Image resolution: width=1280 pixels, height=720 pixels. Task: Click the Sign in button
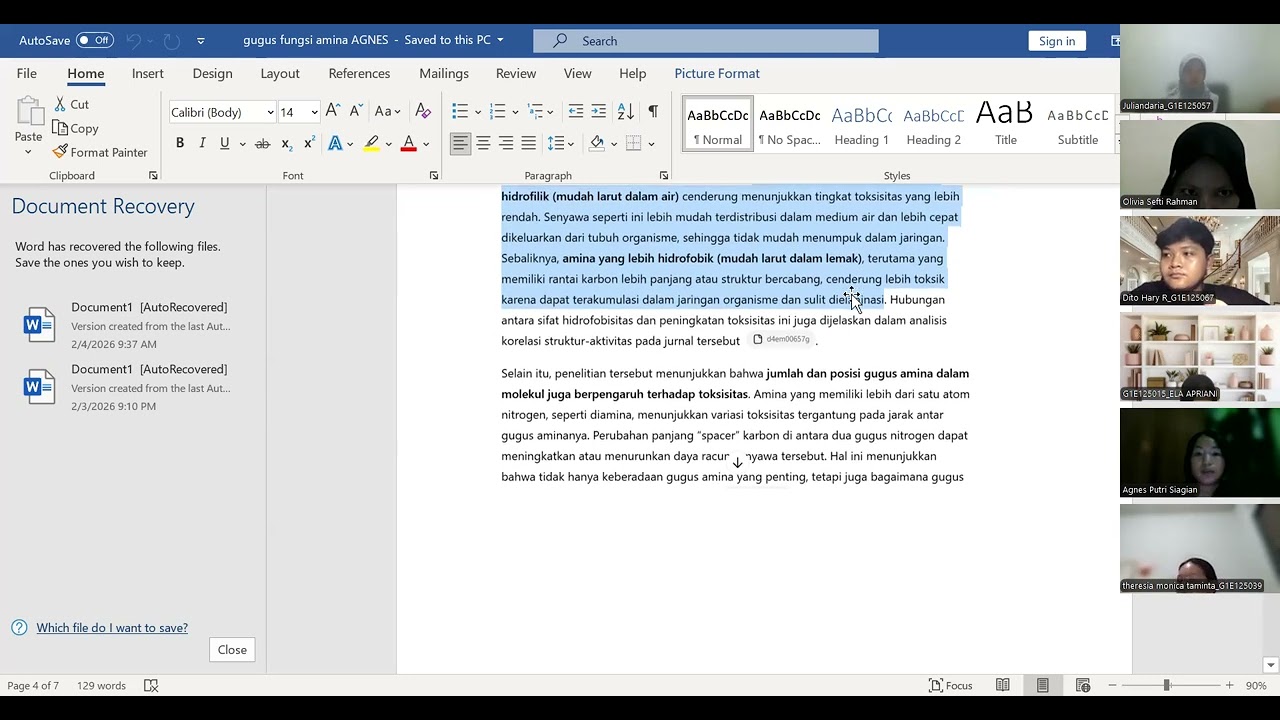pyautogui.click(x=1057, y=41)
